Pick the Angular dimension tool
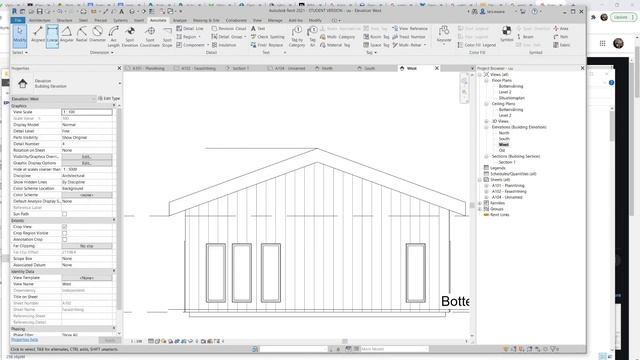The image size is (640, 360). tap(67, 34)
